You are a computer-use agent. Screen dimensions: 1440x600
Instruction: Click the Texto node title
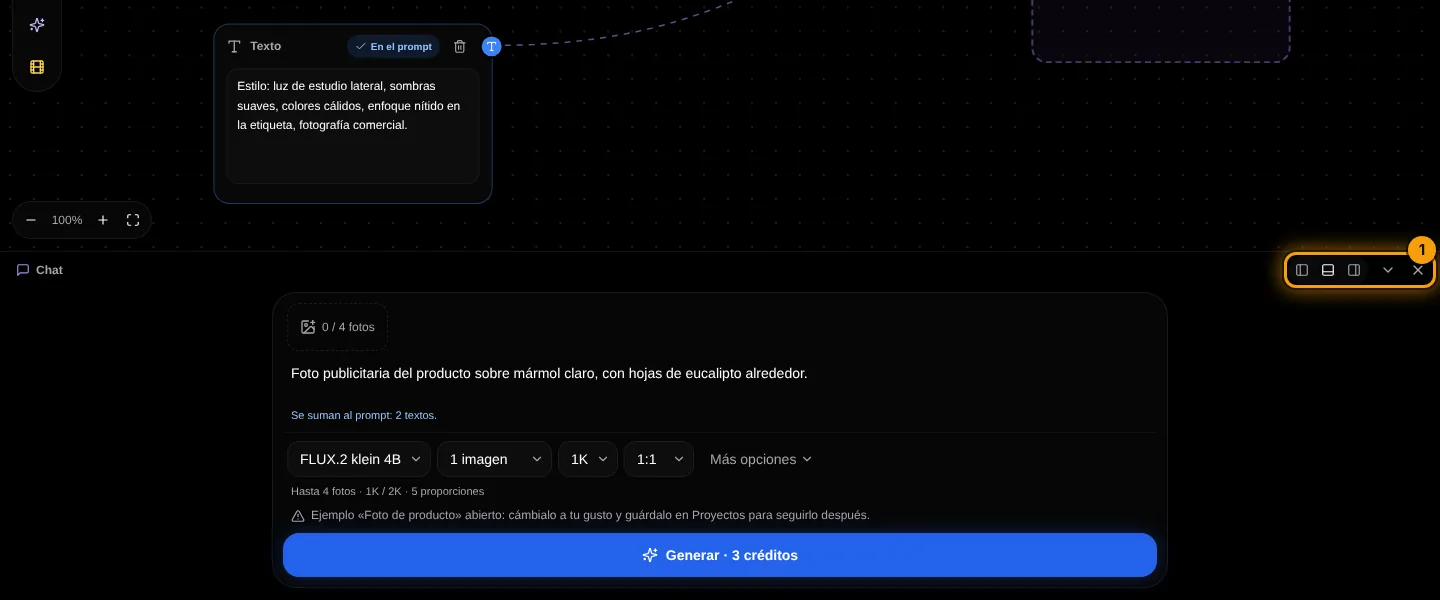[x=265, y=46]
